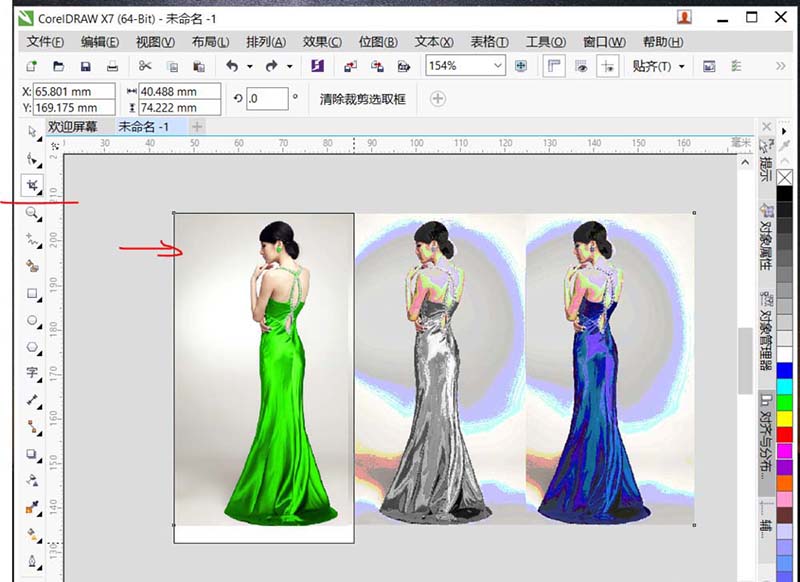Select the Text tool
This screenshot has width=800, height=582.
coord(31,373)
